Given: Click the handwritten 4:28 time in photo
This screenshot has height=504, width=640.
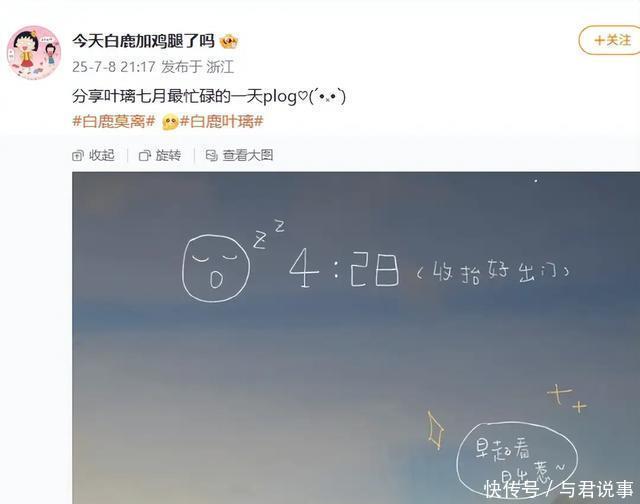Looking at the screenshot, I should [x=344, y=268].
